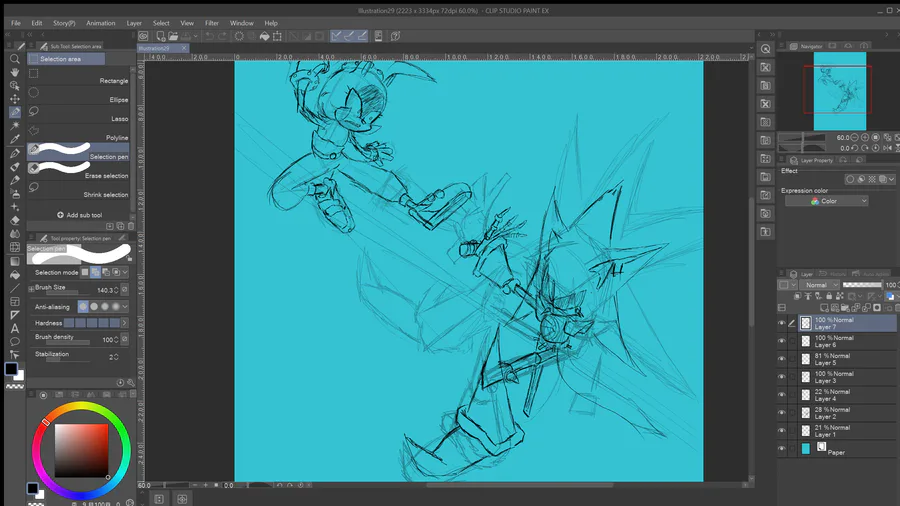This screenshot has height=506, width=900.
Task: Select the Eyedropper tool
Action: (15, 139)
